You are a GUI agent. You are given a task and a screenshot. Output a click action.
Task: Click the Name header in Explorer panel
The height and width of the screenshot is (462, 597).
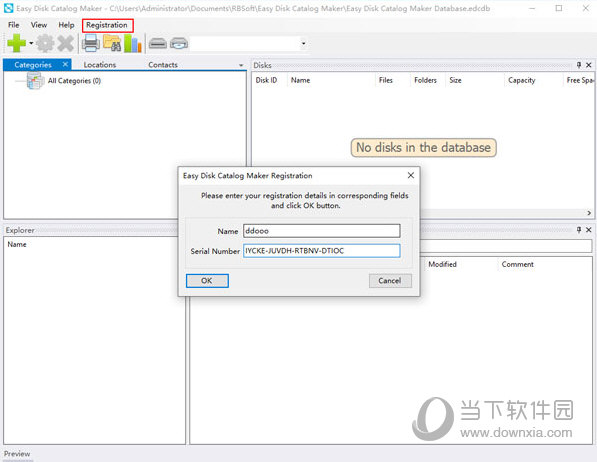point(17,245)
